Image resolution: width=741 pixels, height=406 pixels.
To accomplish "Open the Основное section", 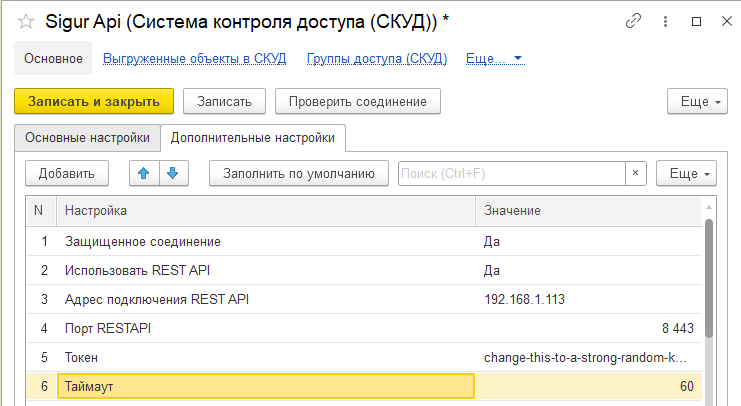I will pos(53,59).
